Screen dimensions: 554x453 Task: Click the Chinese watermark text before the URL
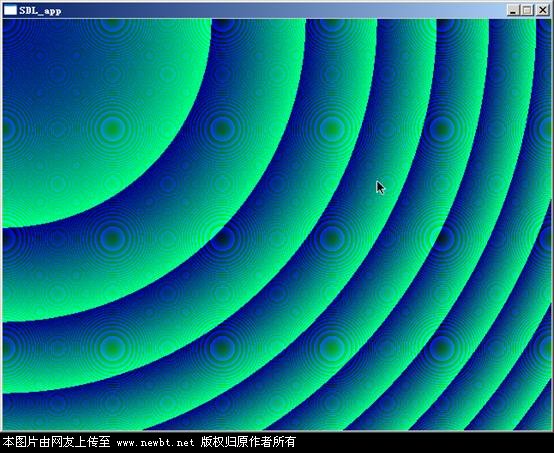(x=57, y=442)
